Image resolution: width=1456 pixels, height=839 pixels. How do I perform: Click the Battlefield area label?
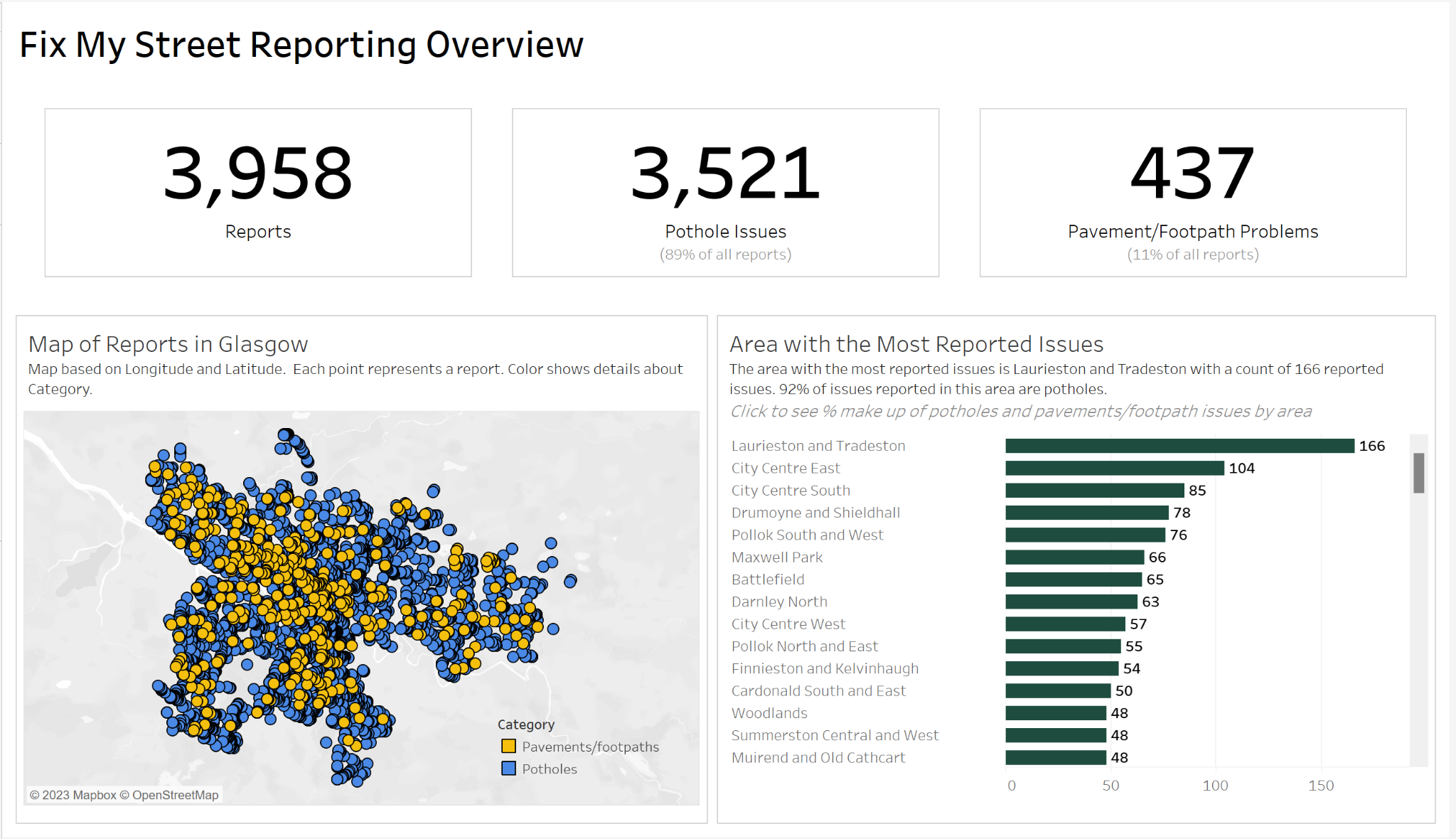(x=768, y=579)
